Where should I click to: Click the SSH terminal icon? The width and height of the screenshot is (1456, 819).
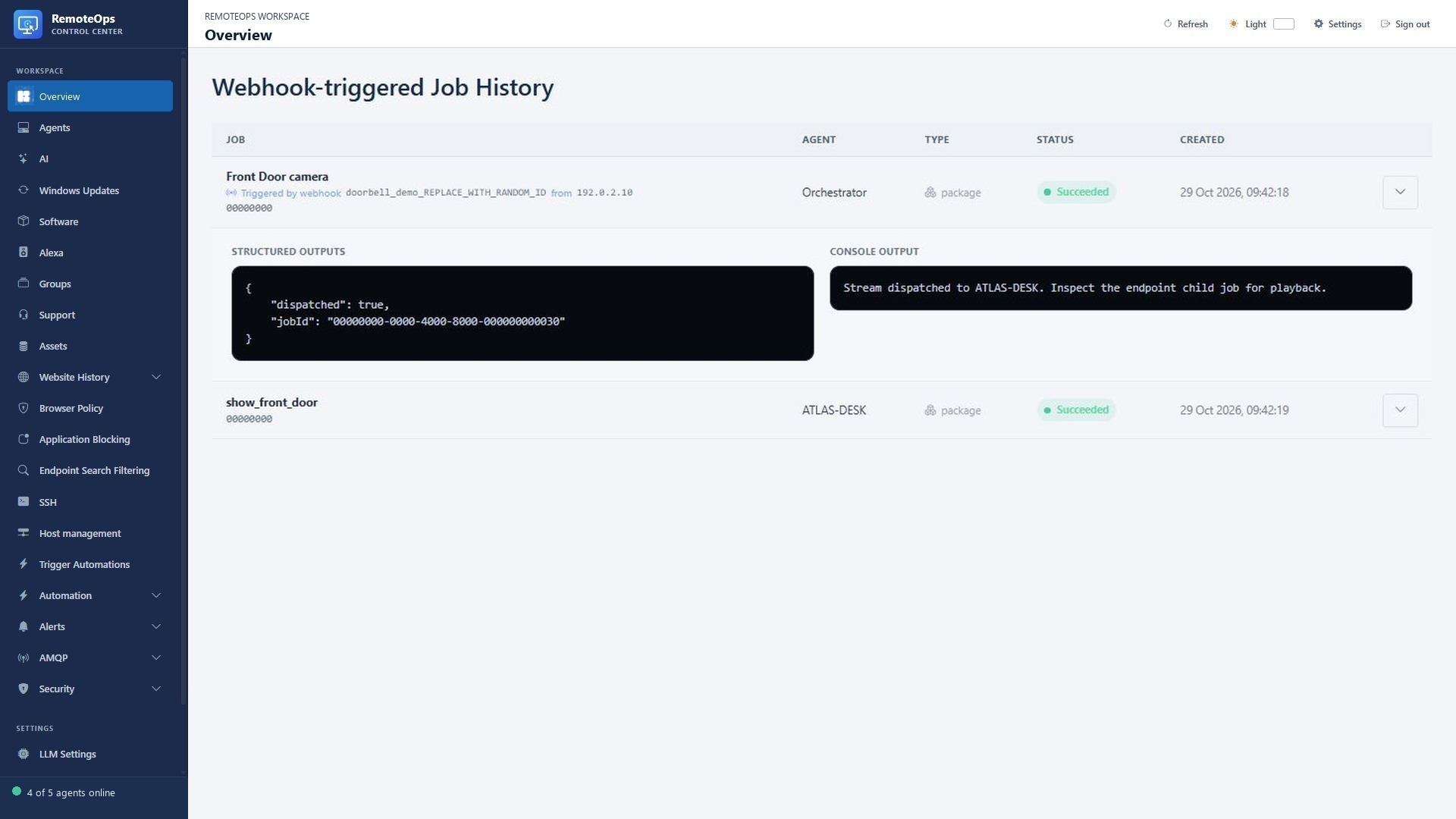click(x=24, y=502)
